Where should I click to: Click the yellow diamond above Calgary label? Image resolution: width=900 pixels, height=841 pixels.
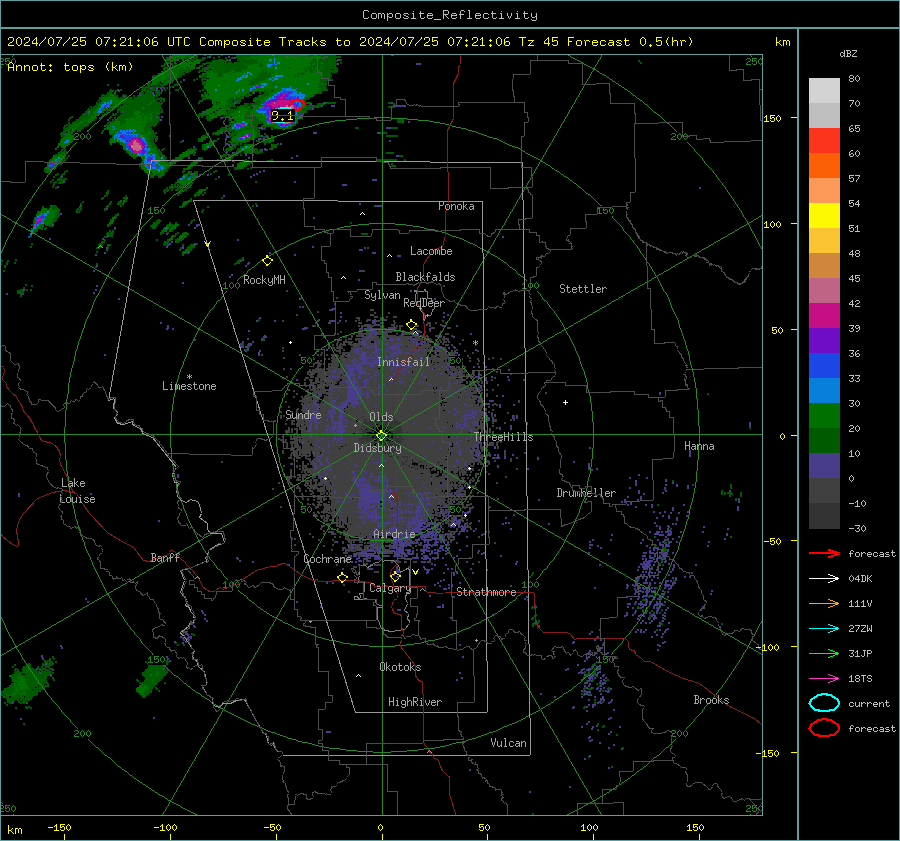tap(395, 576)
